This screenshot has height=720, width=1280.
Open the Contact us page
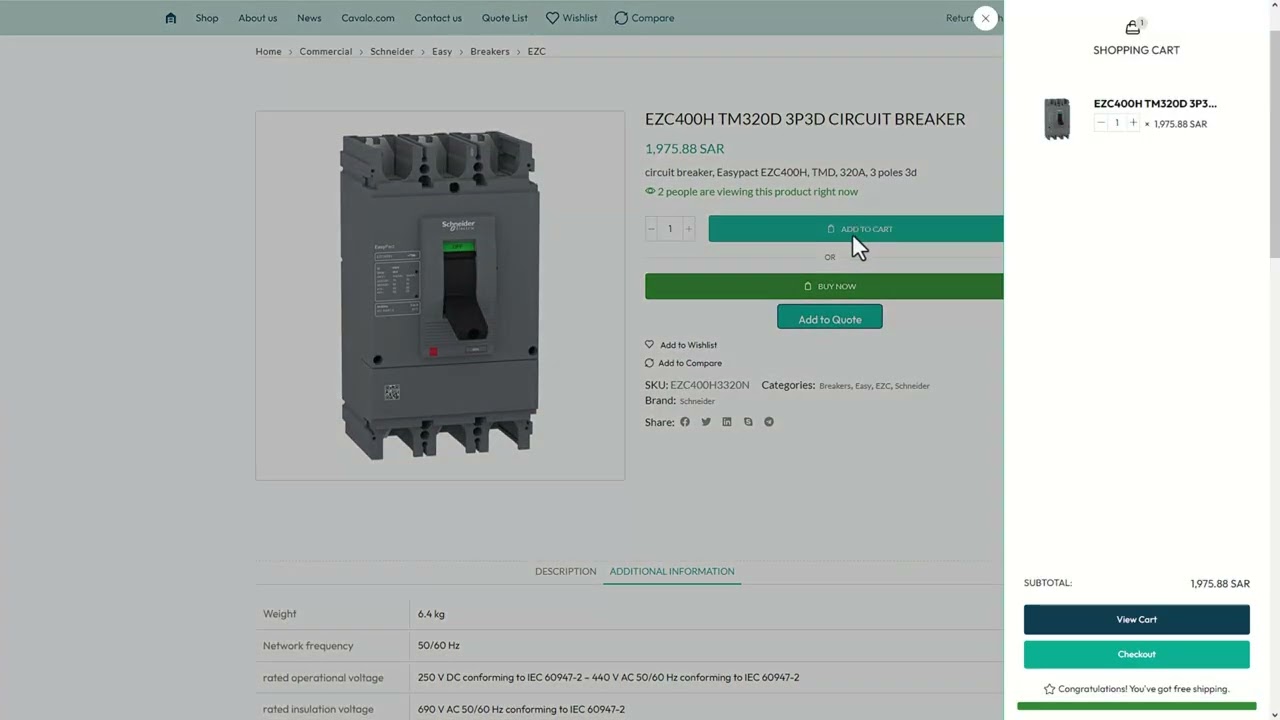point(438,18)
